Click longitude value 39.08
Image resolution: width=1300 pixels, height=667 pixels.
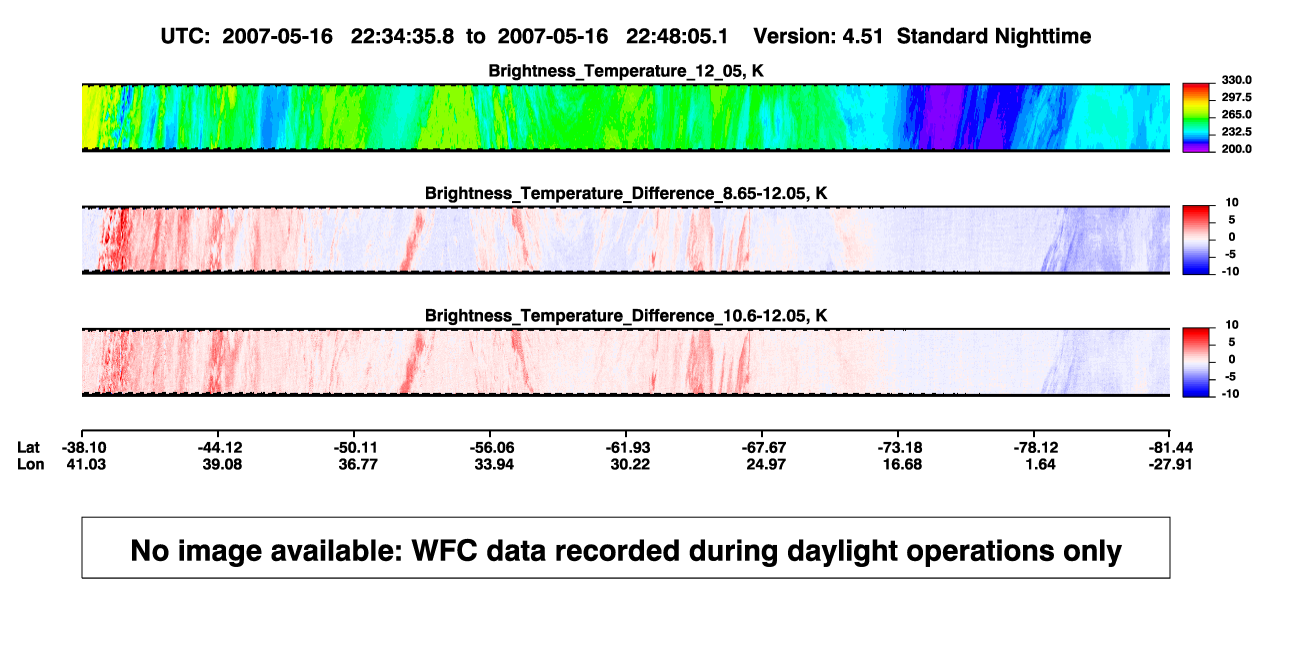[x=220, y=464]
